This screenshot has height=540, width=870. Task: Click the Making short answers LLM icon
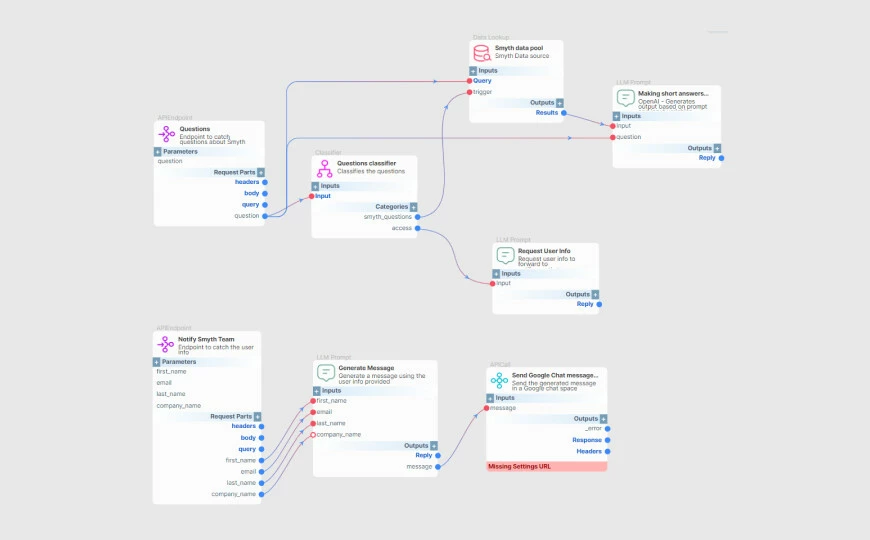click(x=625, y=98)
